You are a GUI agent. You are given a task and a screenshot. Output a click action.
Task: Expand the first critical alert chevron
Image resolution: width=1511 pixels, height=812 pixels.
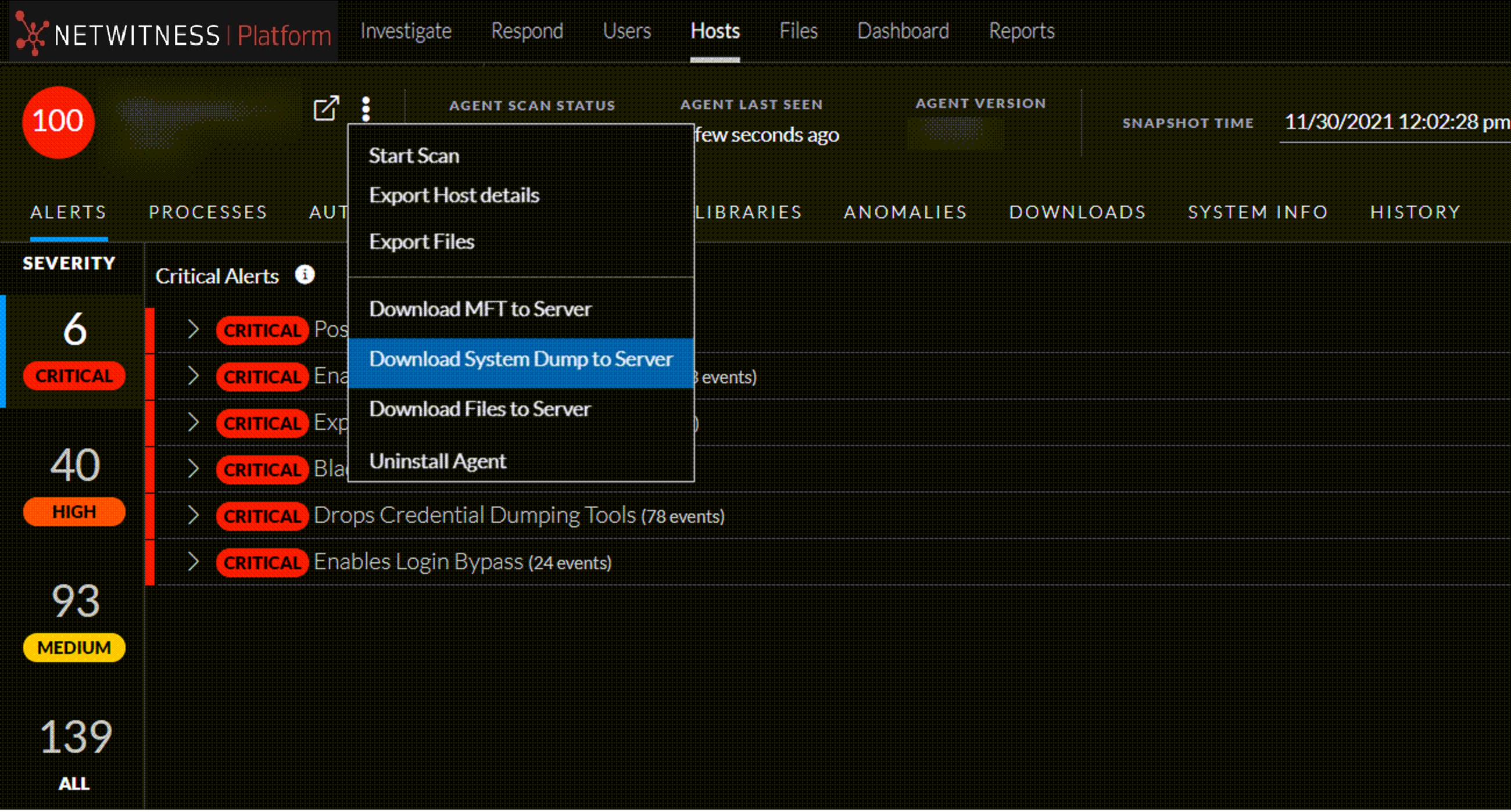pos(193,329)
